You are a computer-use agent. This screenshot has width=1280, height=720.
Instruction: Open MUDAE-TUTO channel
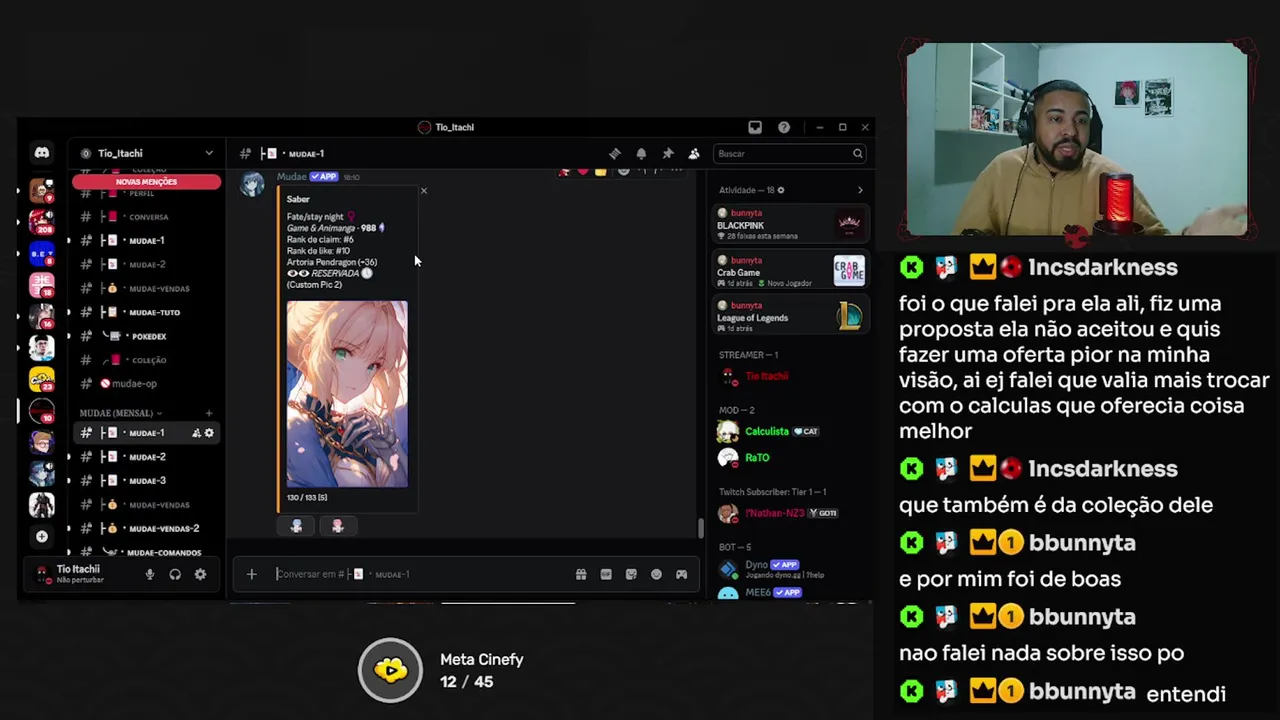148,312
